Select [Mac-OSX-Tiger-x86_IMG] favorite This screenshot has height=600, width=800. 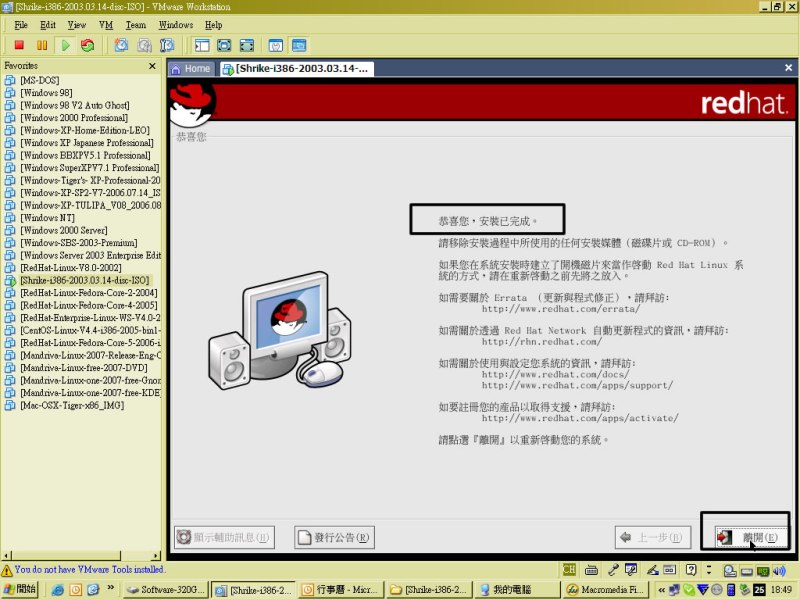coord(72,405)
